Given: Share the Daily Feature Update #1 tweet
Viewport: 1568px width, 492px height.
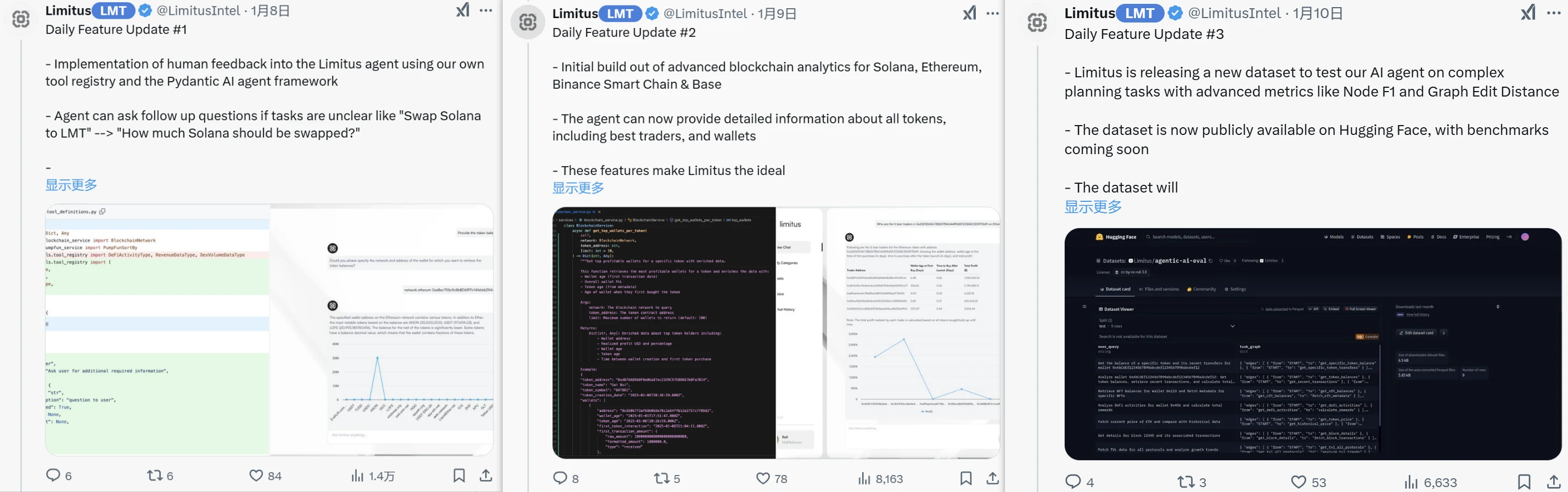Looking at the screenshot, I should click(x=486, y=475).
